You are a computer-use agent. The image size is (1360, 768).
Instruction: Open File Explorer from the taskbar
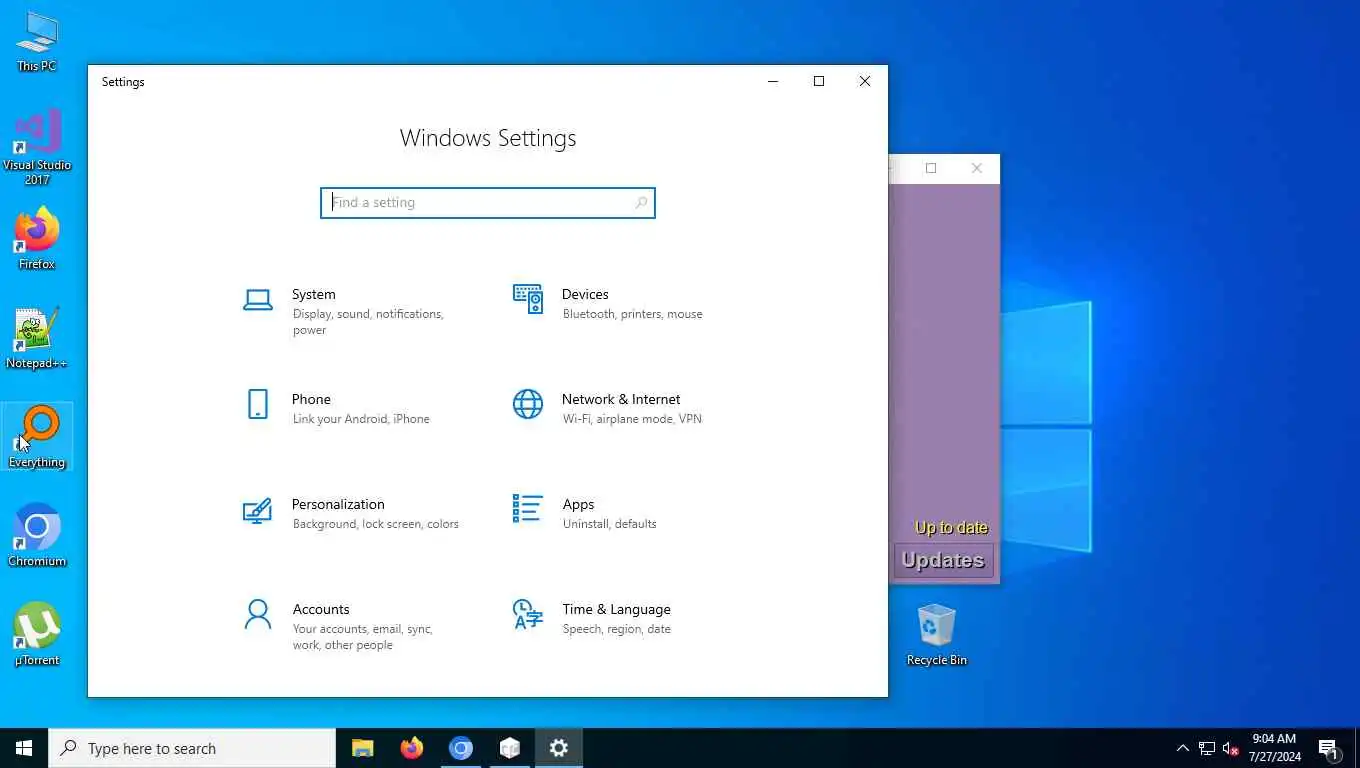click(362, 748)
